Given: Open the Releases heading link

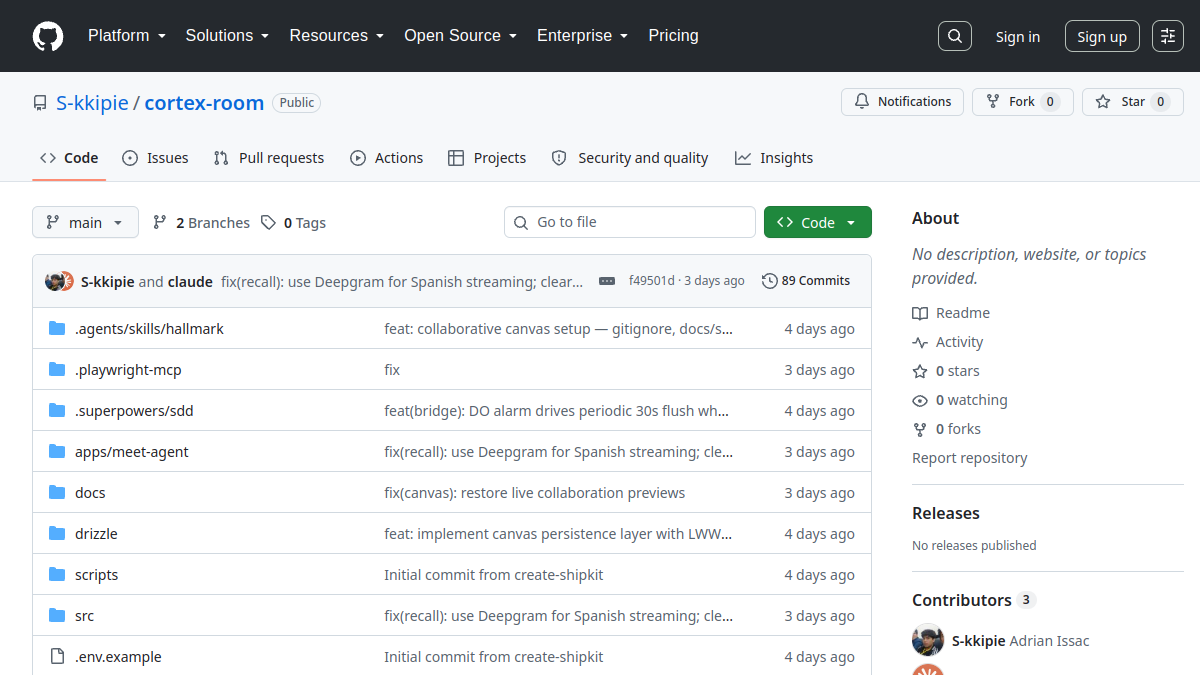Looking at the screenshot, I should pos(946,513).
